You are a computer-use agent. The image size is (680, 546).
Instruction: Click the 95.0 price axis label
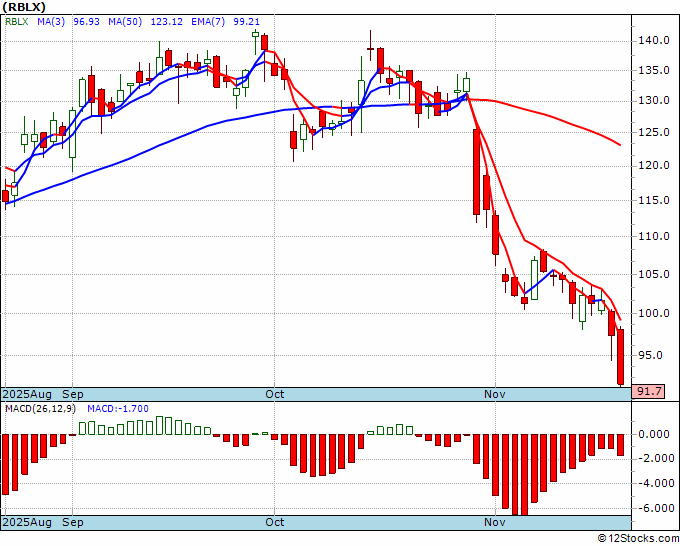[x=650, y=355]
